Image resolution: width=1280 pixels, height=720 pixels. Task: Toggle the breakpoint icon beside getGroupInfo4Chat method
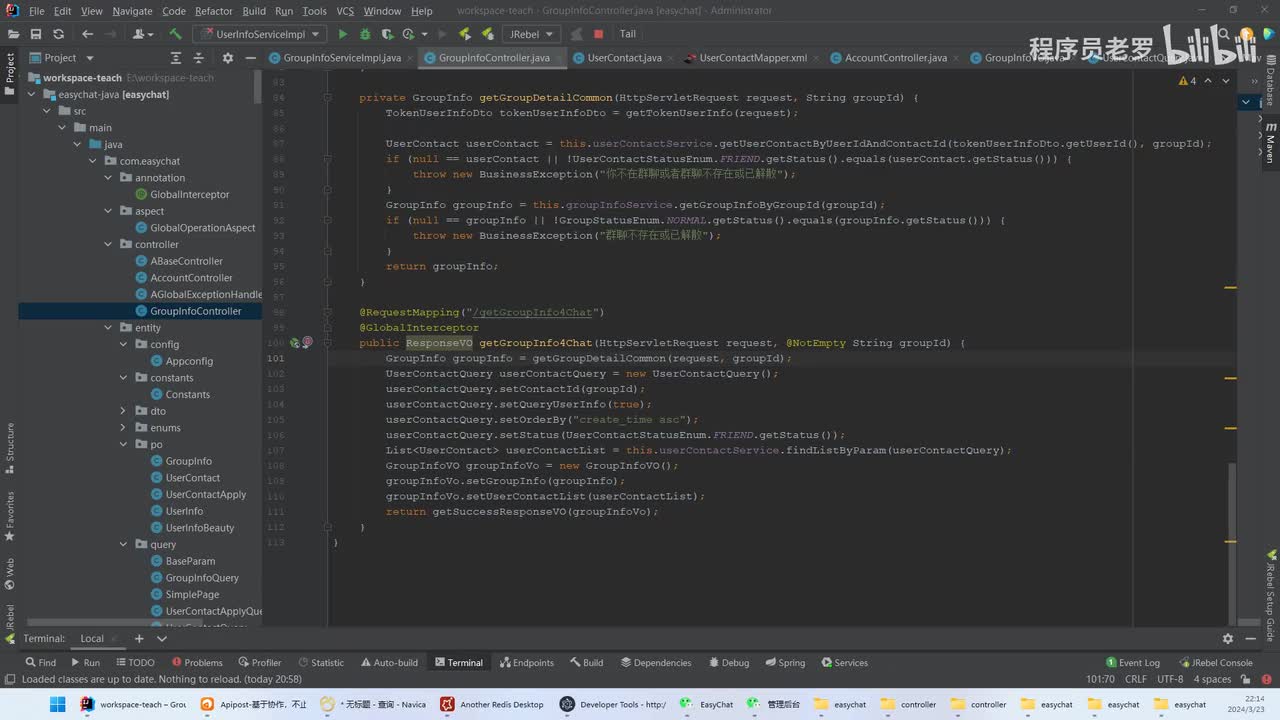point(307,343)
